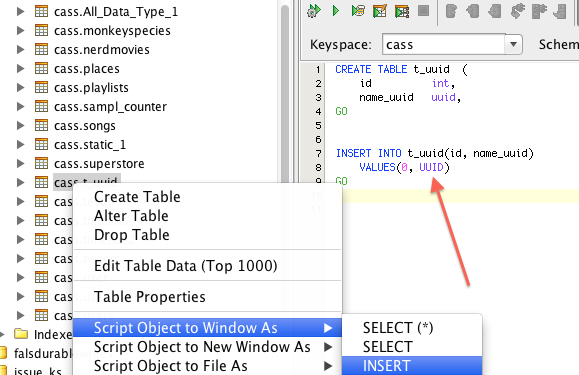Expand the cass.static_1 table node
The image size is (579, 375).
(21, 145)
